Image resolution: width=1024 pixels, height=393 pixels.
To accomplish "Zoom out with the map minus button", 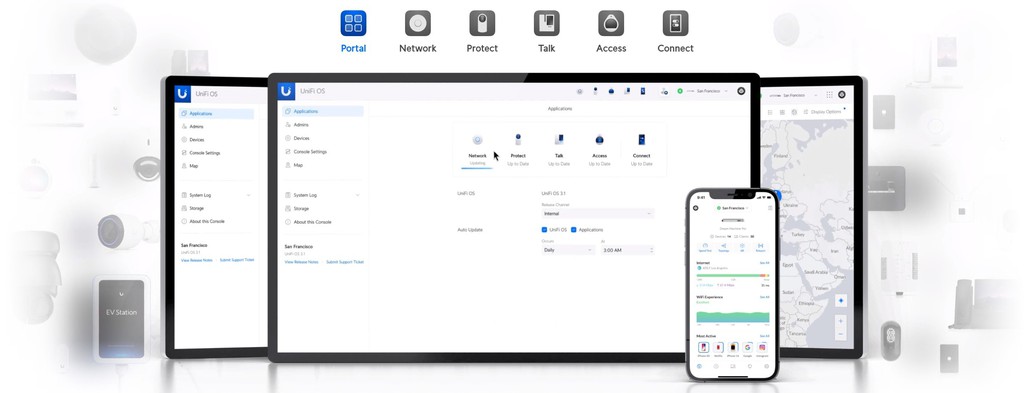I will click(x=840, y=334).
